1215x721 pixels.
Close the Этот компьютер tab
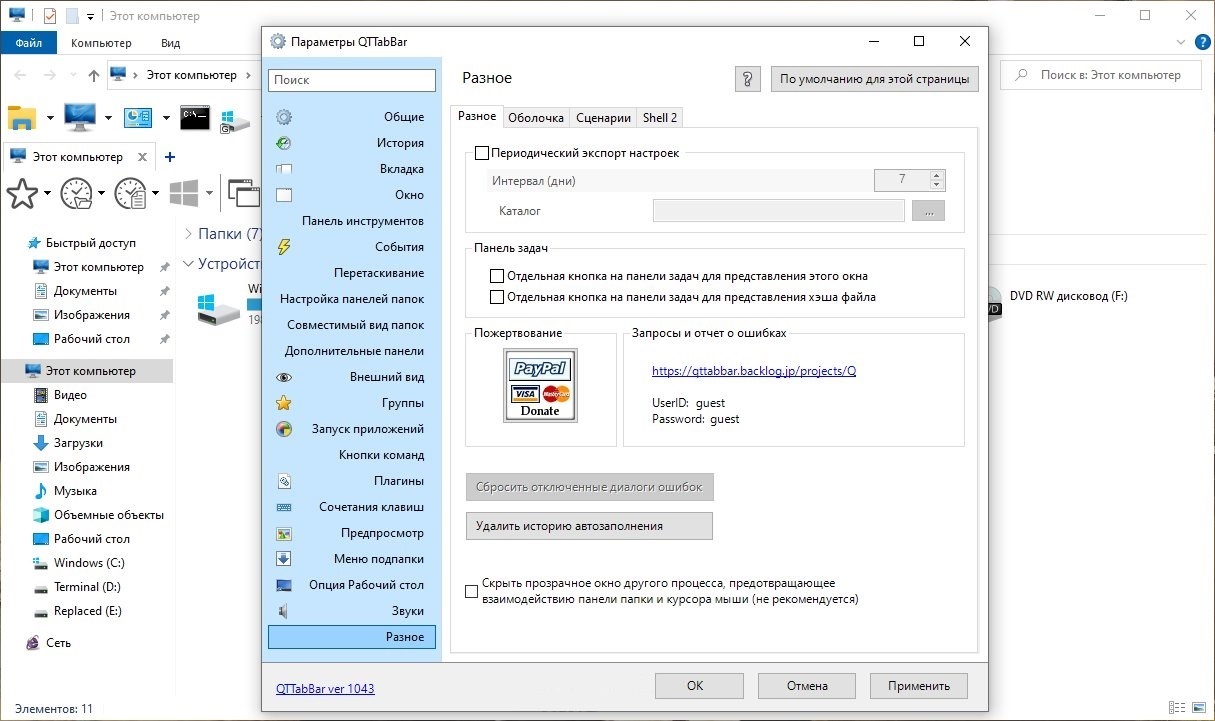tap(142, 157)
